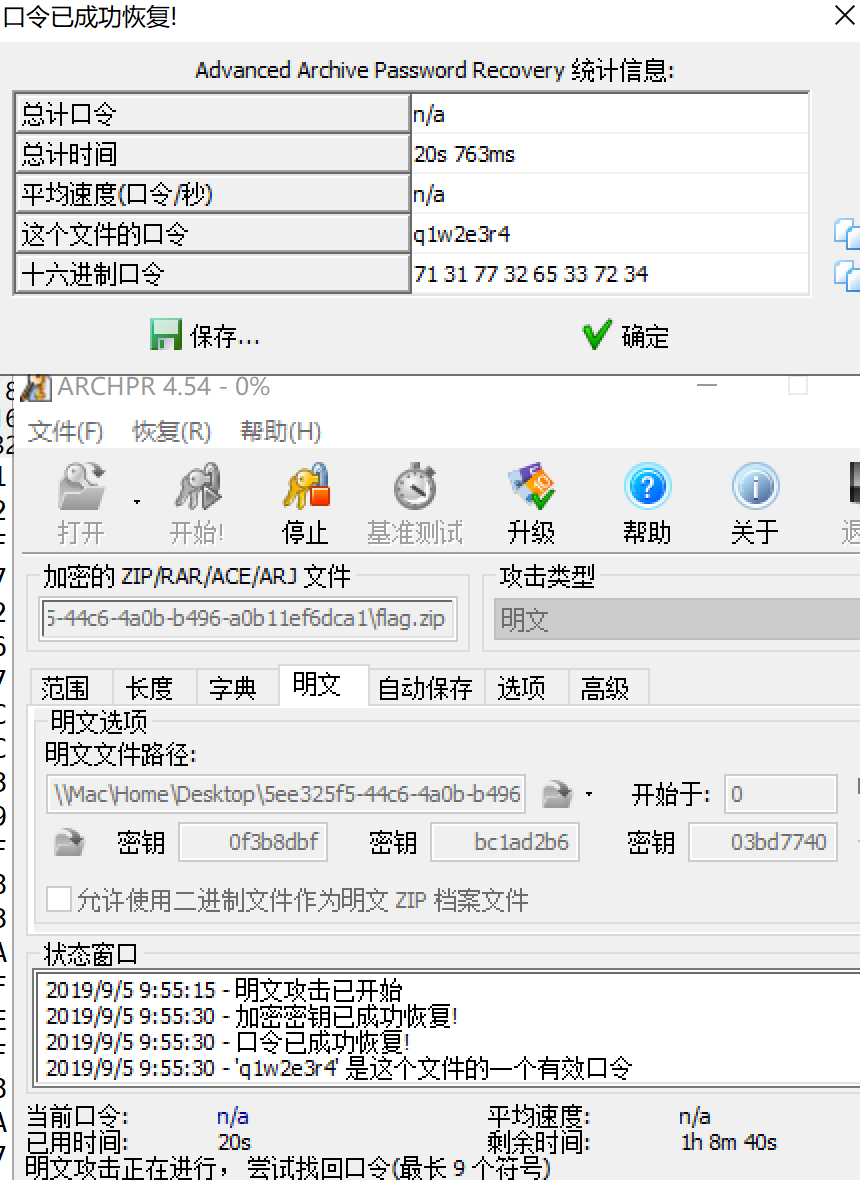Click the browse icon beside 明文文件路径 field
Viewport: 860px width, 1180px height.
point(558,794)
